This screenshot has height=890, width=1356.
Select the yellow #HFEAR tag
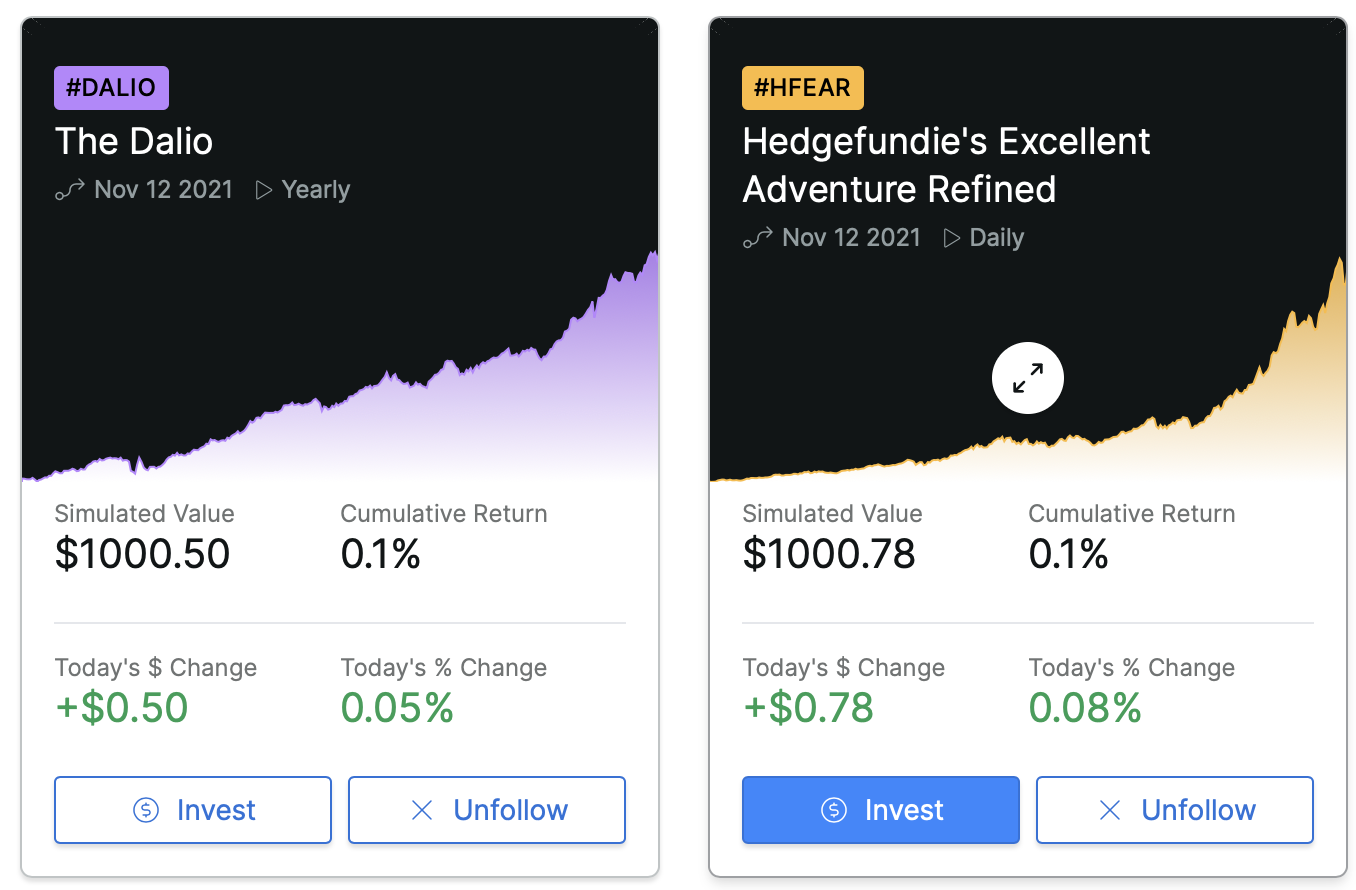point(802,88)
